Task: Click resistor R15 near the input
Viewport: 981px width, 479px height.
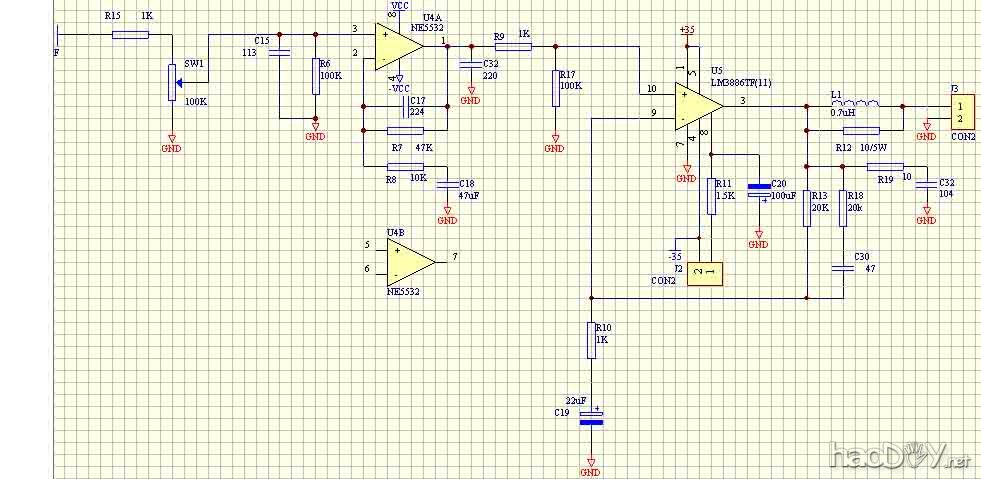Action: [130, 34]
